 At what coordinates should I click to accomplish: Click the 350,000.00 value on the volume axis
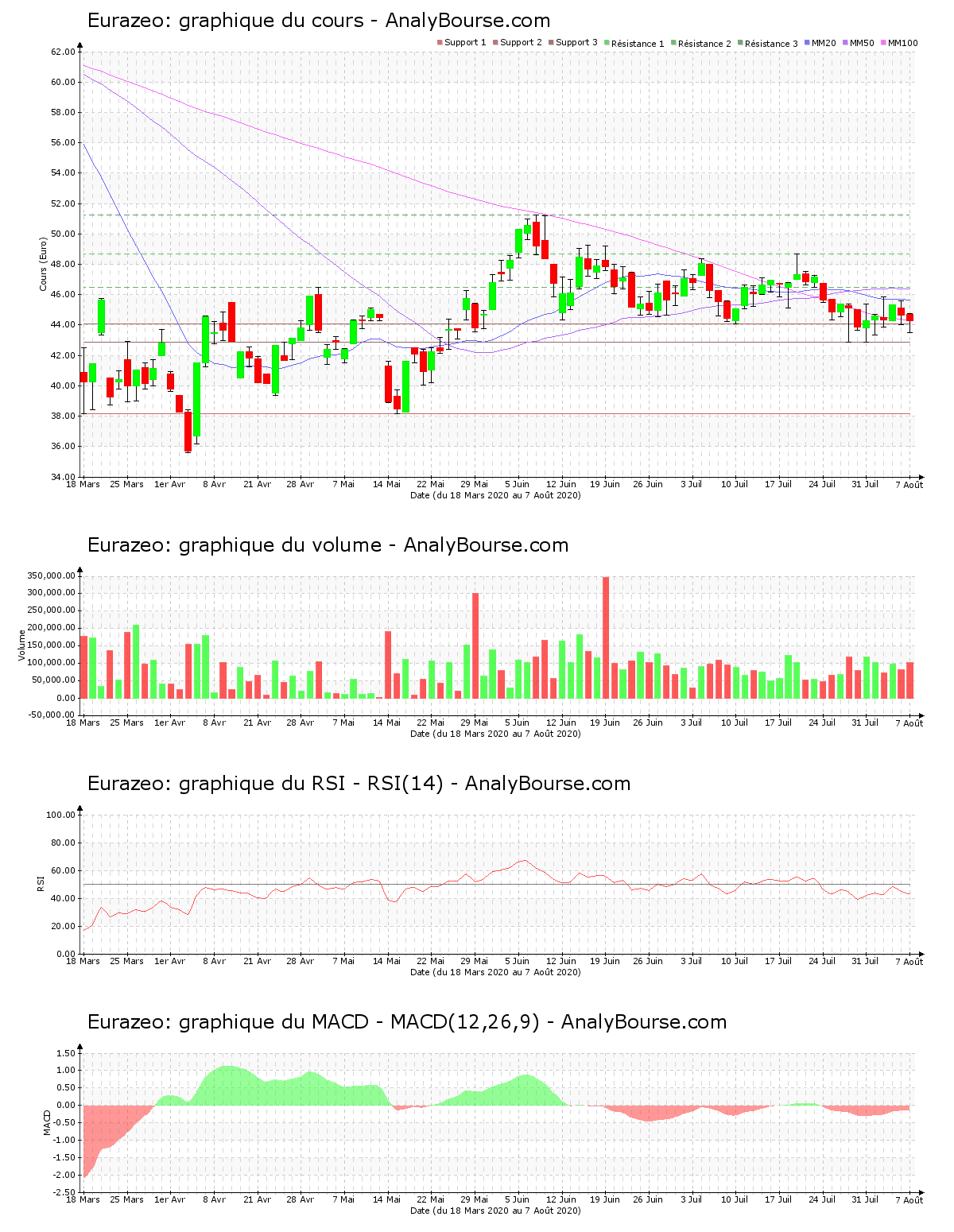click(51, 575)
